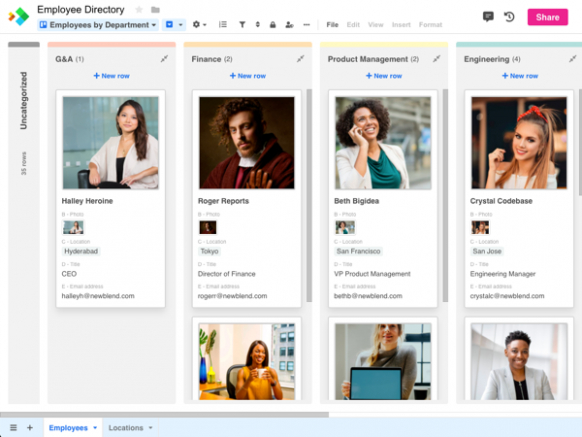Click the pink Share button
The height and width of the screenshot is (437, 582).
point(547,17)
